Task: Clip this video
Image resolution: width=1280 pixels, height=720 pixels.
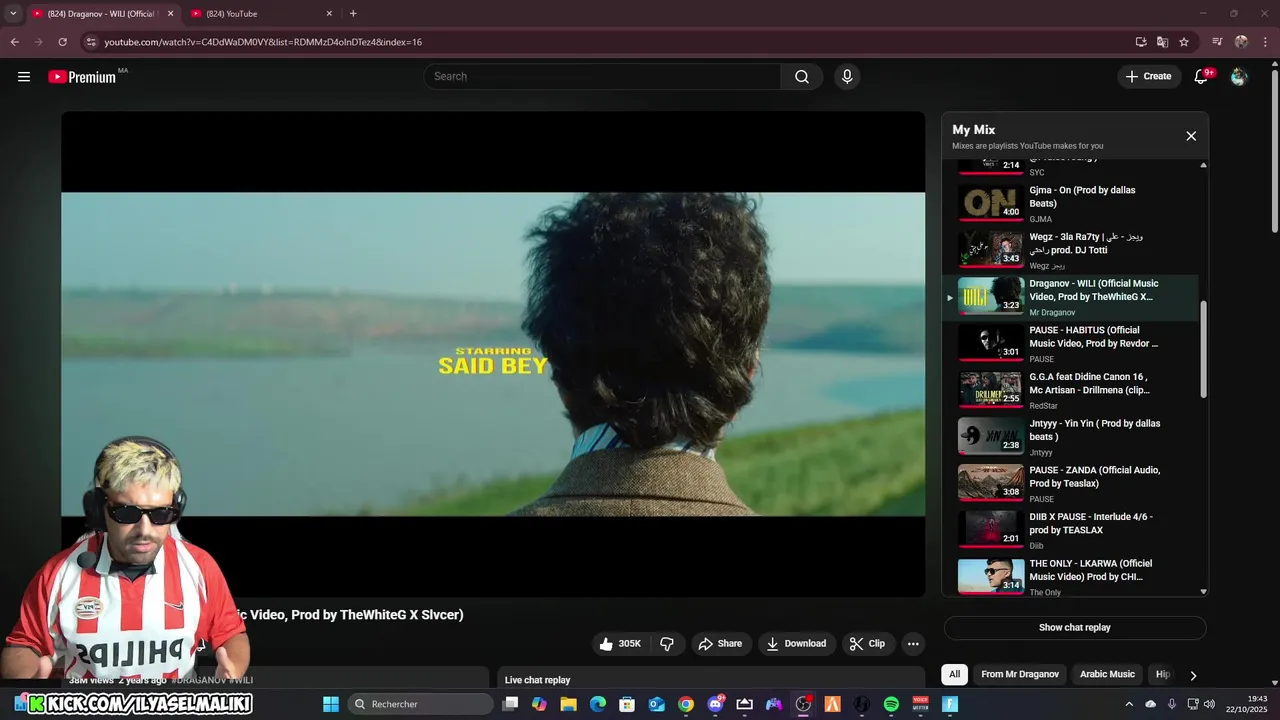Action: click(x=867, y=644)
